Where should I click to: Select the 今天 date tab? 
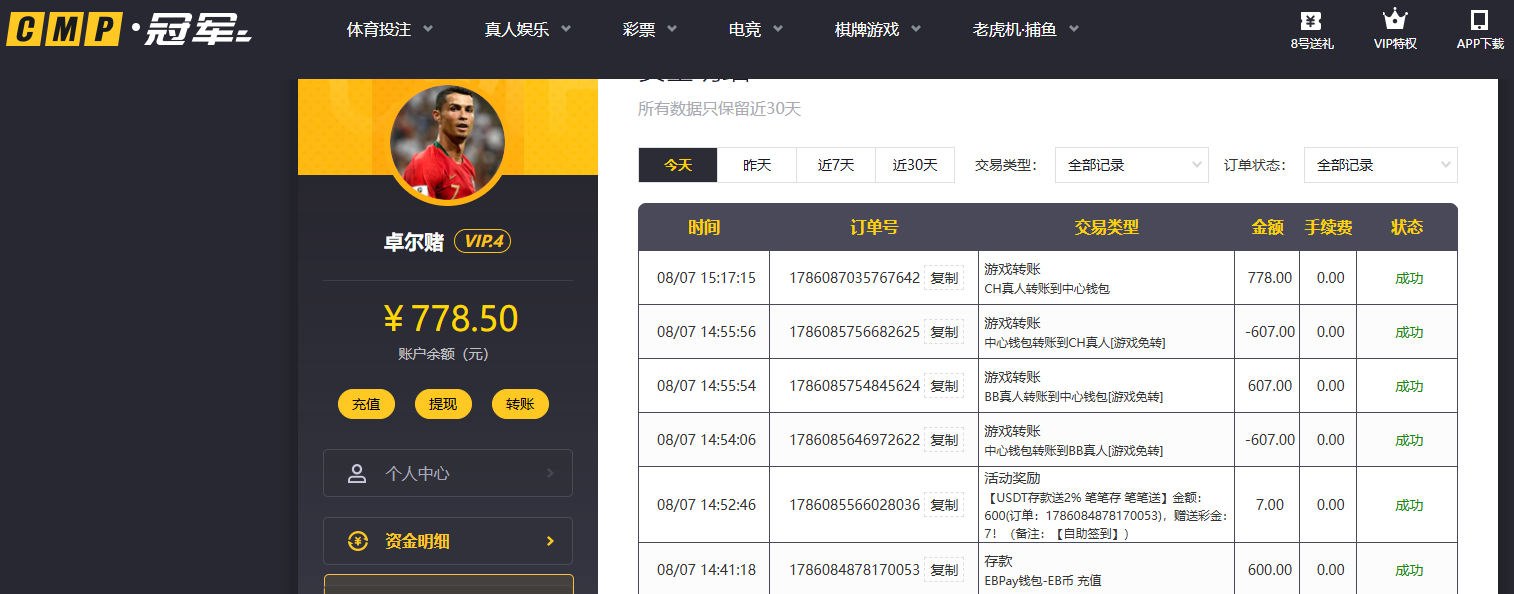pyautogui.click(x=678, y=165)
